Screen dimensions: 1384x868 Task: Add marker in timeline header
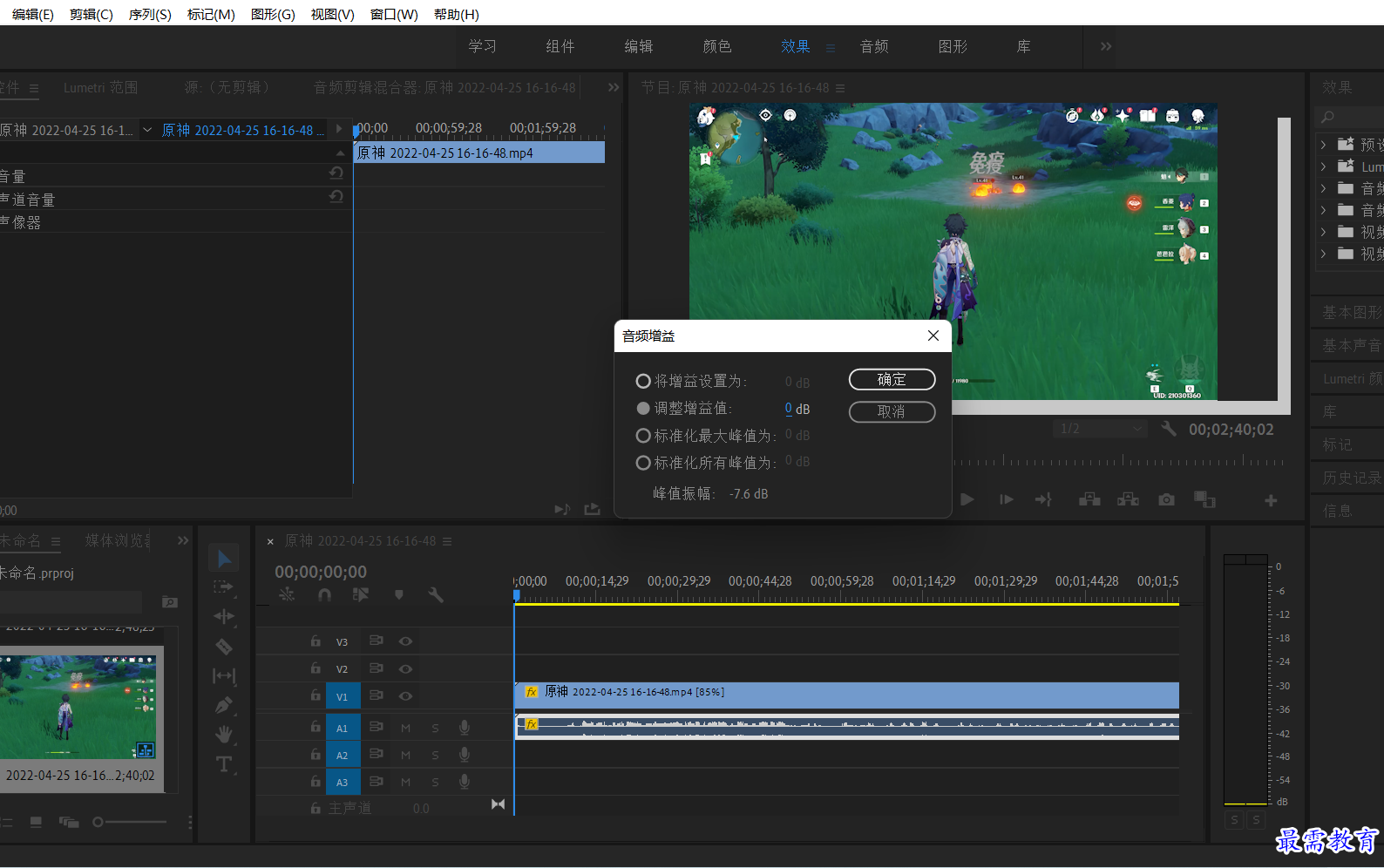pos(399,595)
